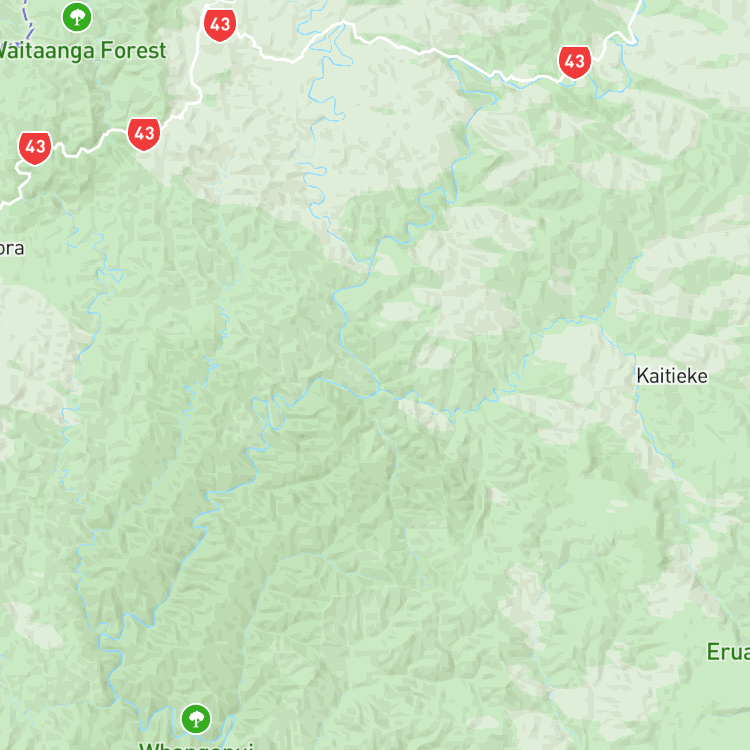Screen dimensions: 750x750
Task: Click the river confluence at the map center
Action: [x=379, y=389]
